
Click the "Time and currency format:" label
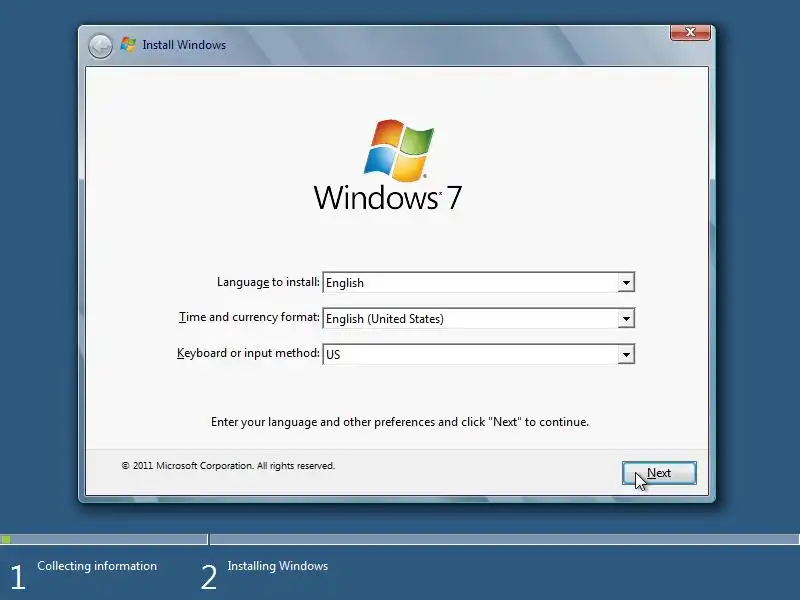click(249, 317)
